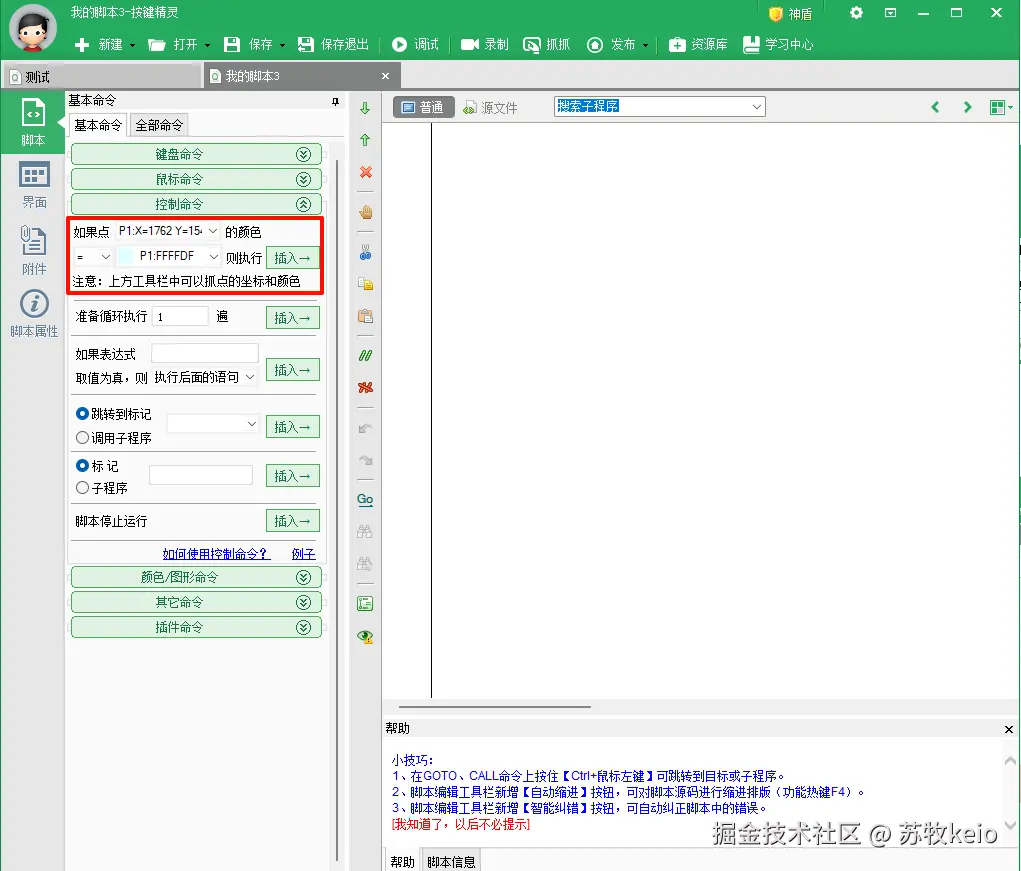Screen dimensions: 1021x871
Task: Open the jump target dropdown
Action: pyautogui.click(x=213, y=424)
